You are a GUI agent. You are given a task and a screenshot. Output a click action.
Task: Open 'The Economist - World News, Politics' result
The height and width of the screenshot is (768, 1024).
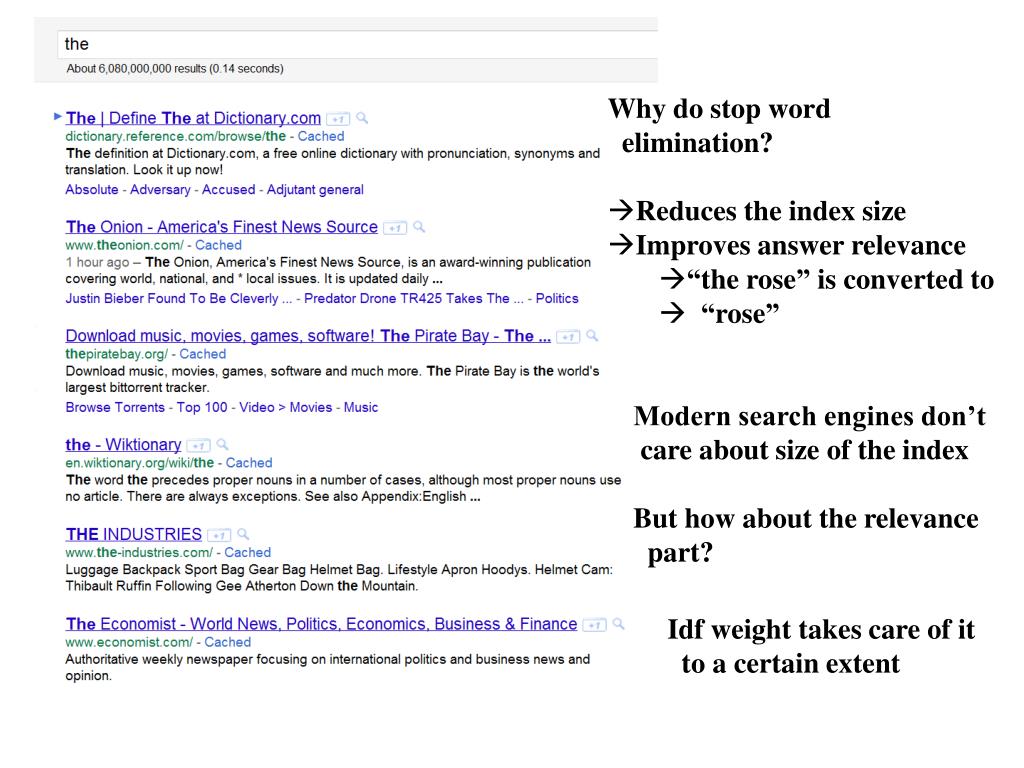tap(321, 624)
